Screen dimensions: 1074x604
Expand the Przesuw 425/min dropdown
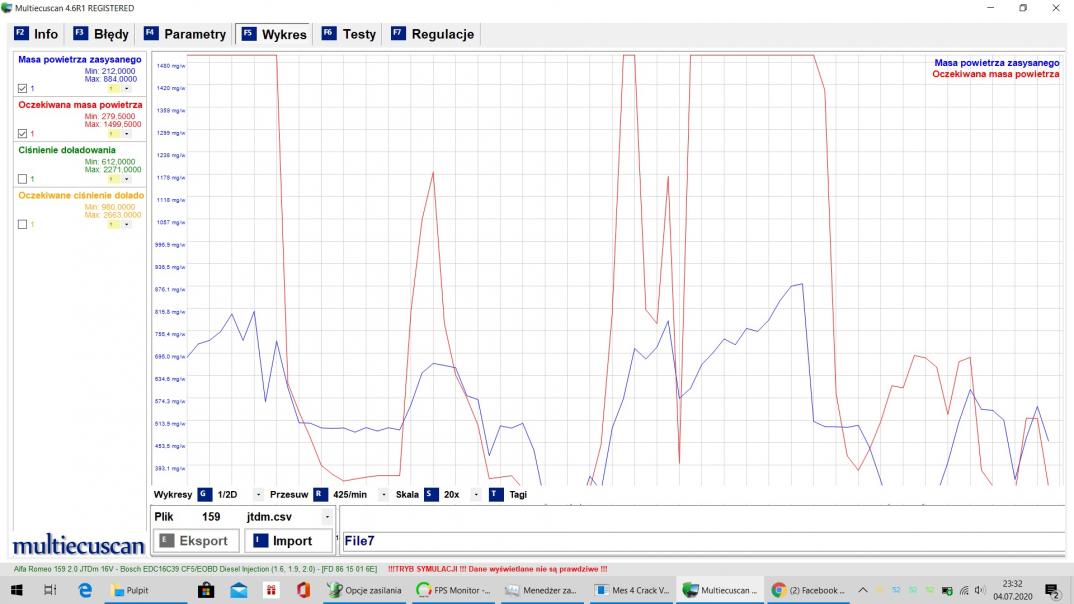pyautogui.click(x=377, y=494)
